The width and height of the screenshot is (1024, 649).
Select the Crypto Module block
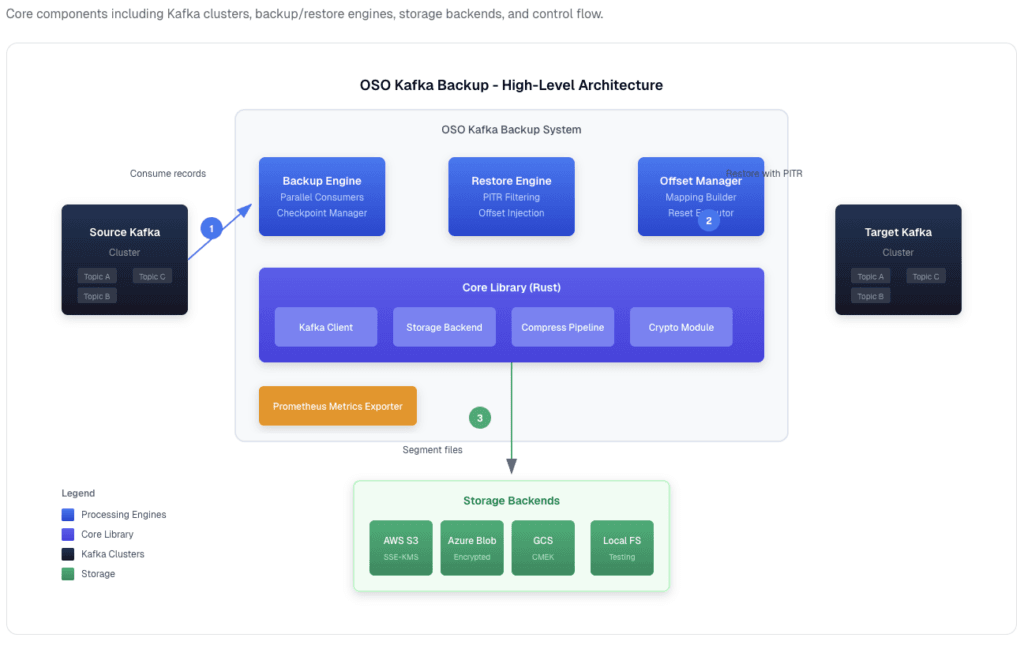pyautogui.click(x=682, y=327)
